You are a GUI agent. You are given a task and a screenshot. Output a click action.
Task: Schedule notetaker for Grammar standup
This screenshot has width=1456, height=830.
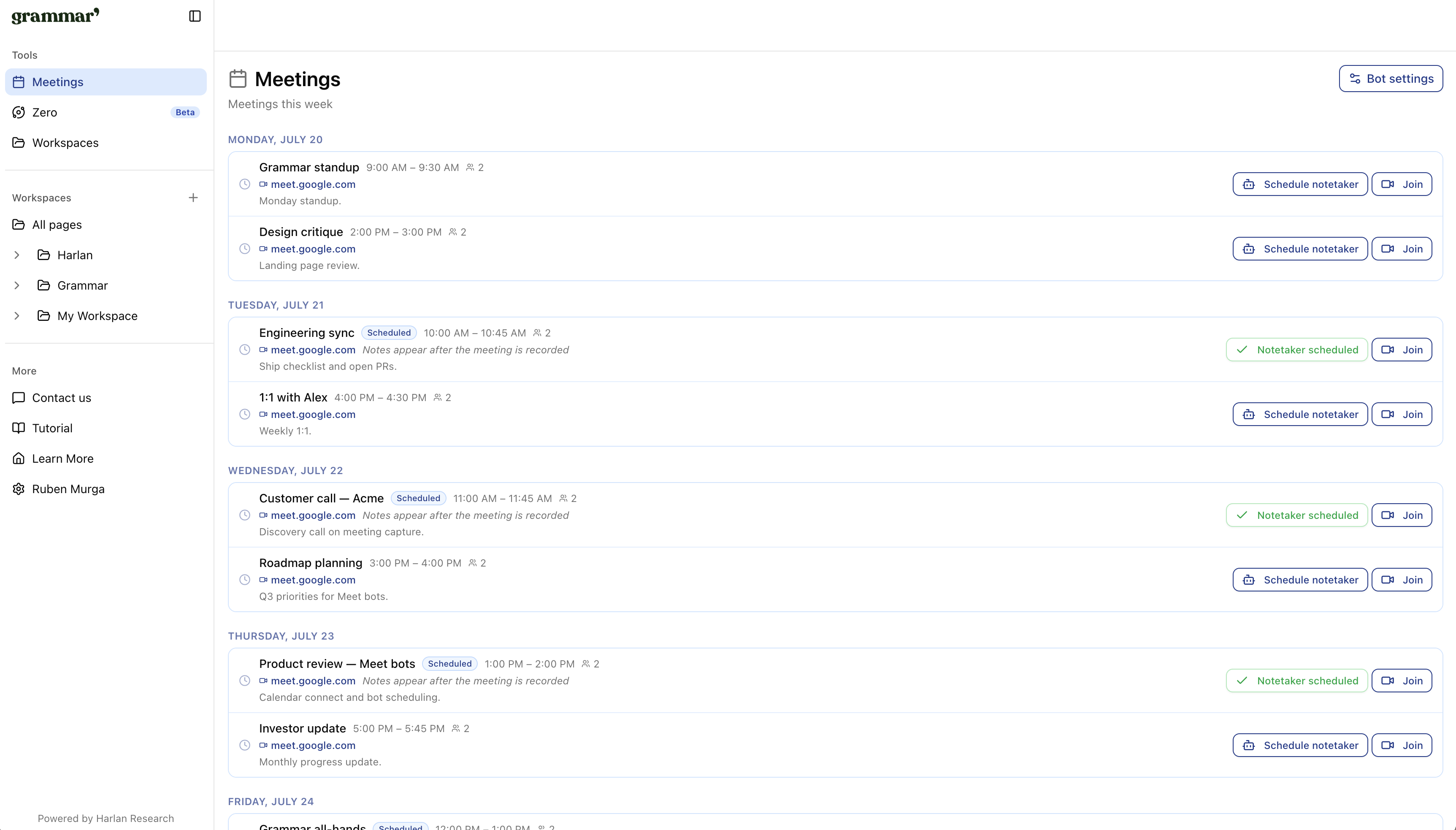click(x=1300, y=184)
